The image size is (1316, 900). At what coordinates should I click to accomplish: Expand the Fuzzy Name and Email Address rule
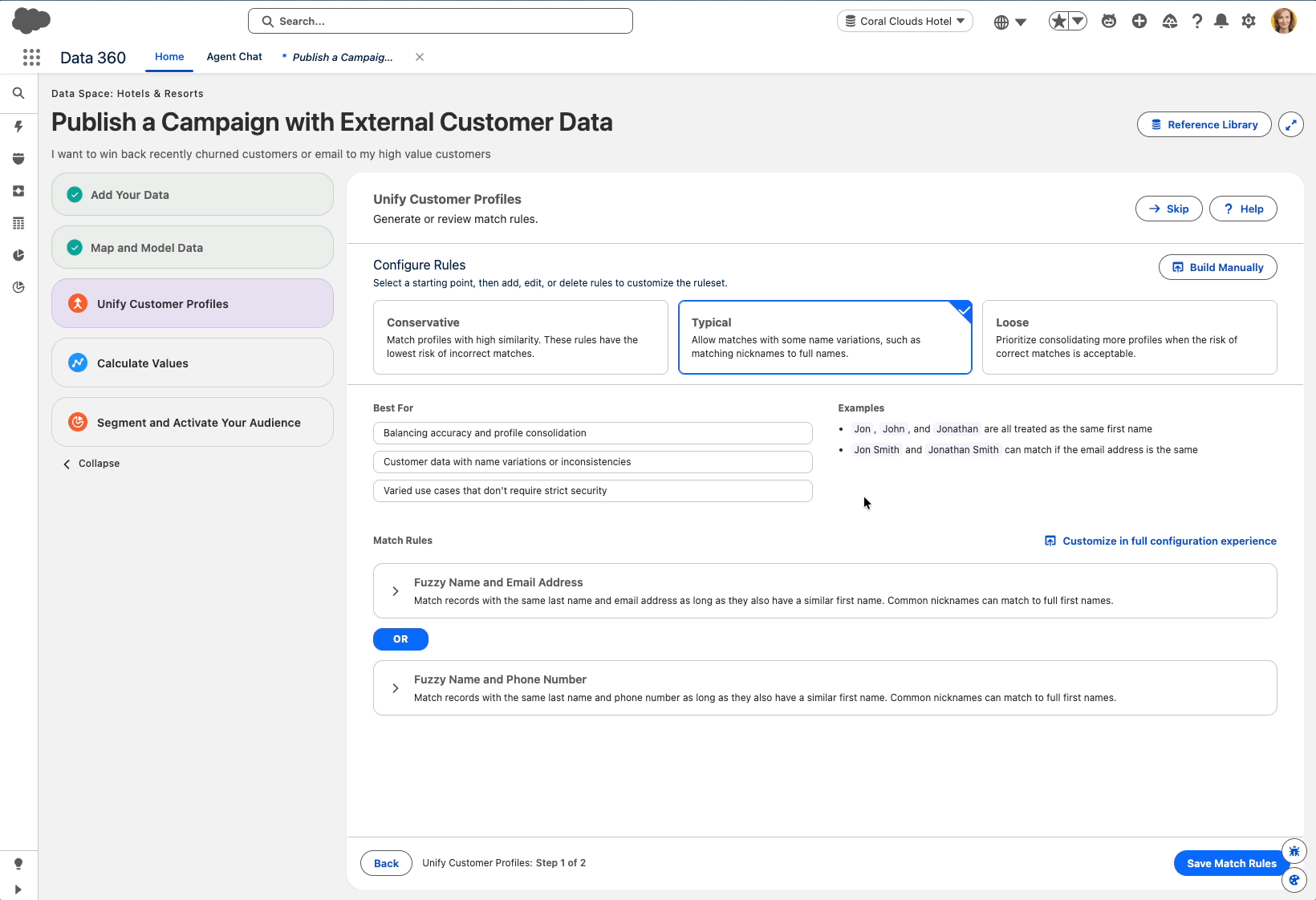point(396,591)
